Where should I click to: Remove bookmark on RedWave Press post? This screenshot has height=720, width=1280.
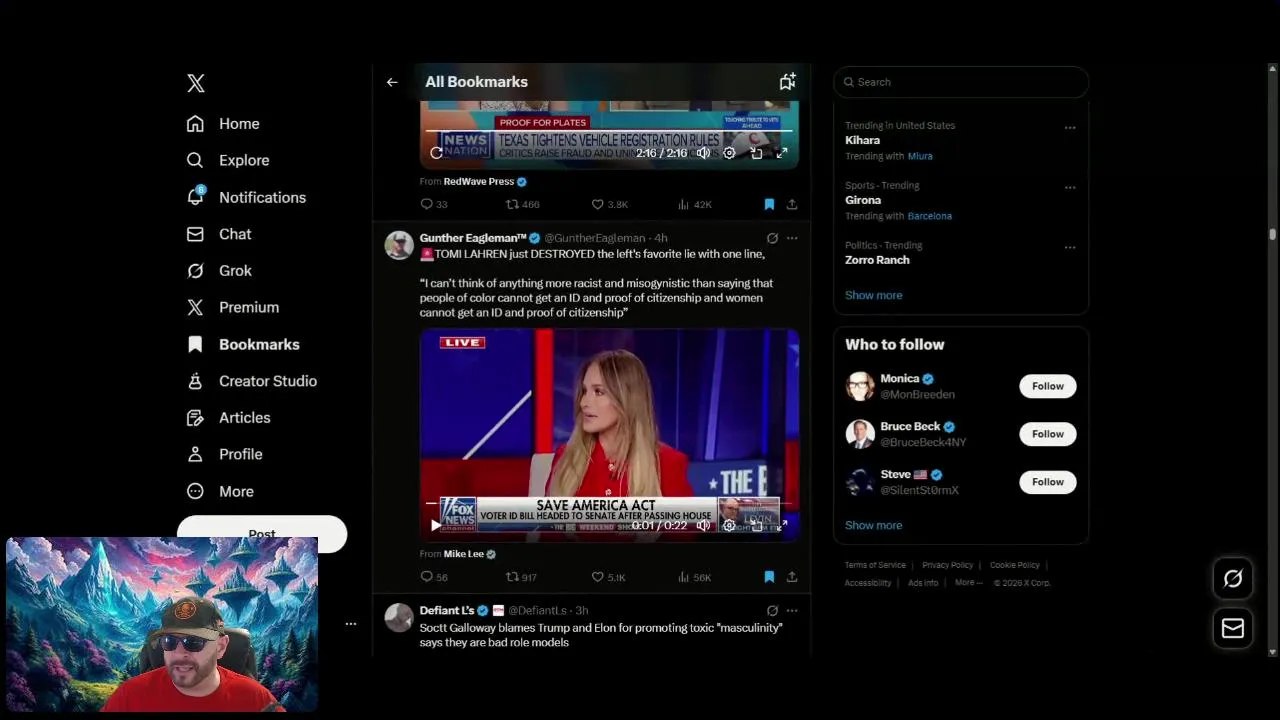click(769, 204)
